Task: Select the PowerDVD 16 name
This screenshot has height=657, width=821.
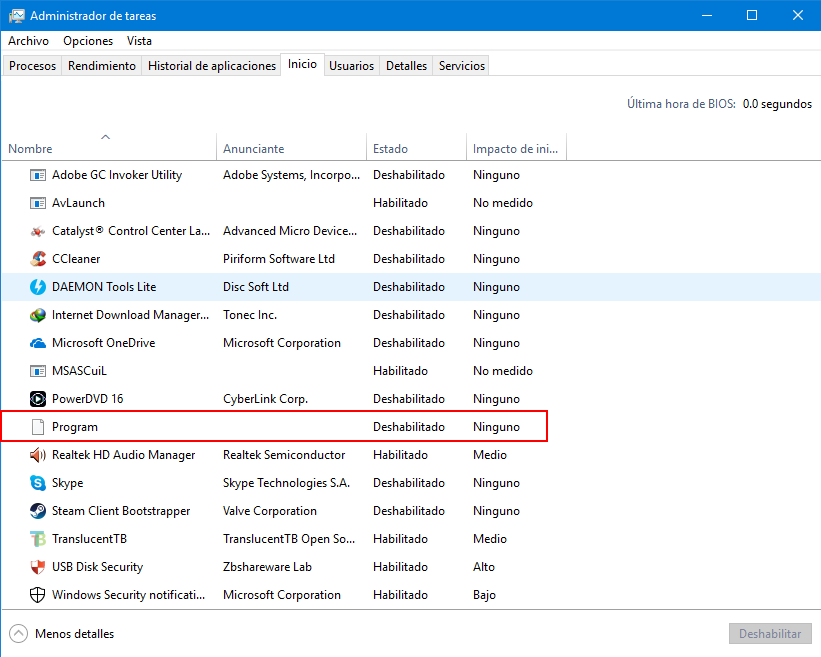Action: (87, 399)
